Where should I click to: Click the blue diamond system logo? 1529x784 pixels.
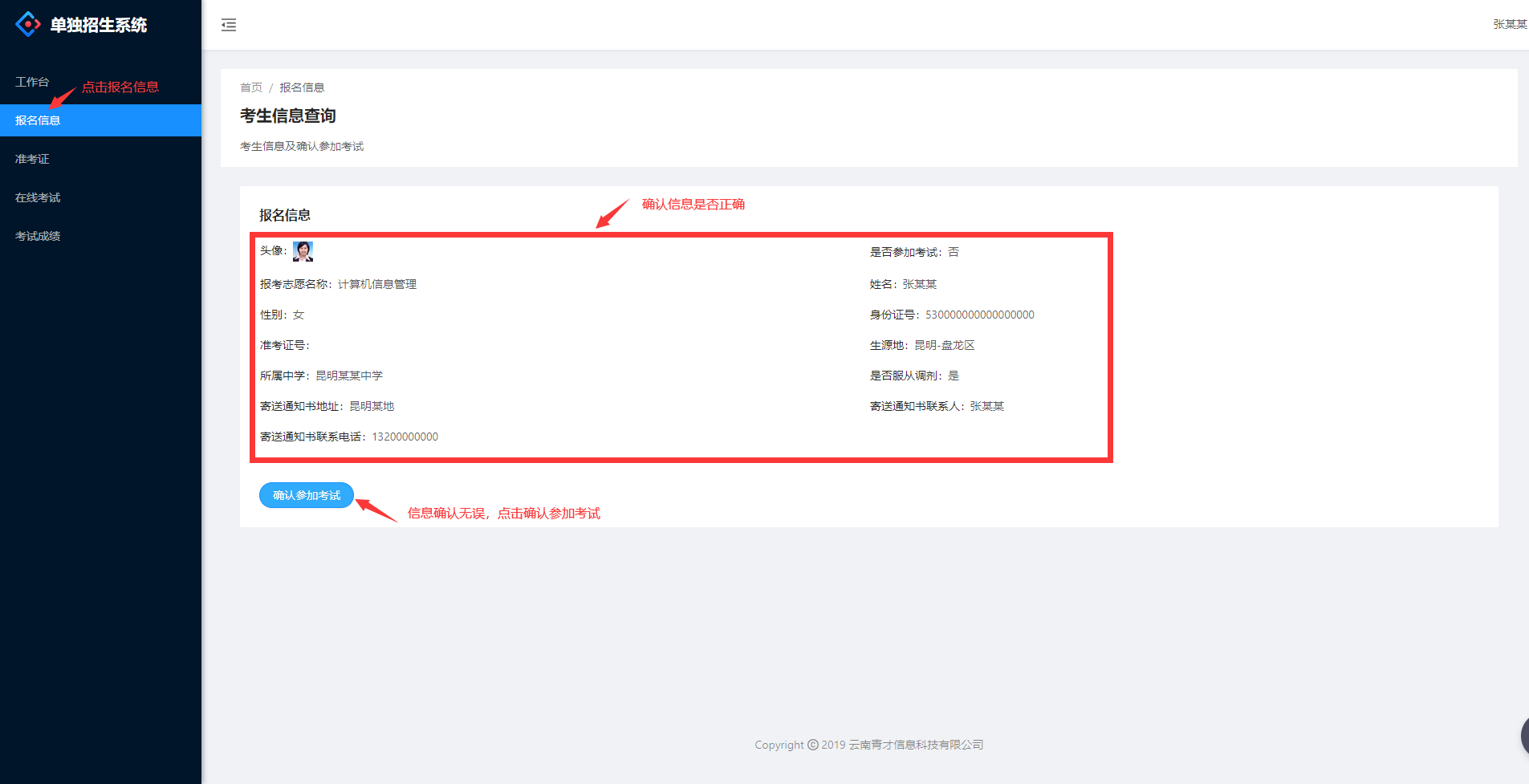pyautogui.click(x=28, y=24)
